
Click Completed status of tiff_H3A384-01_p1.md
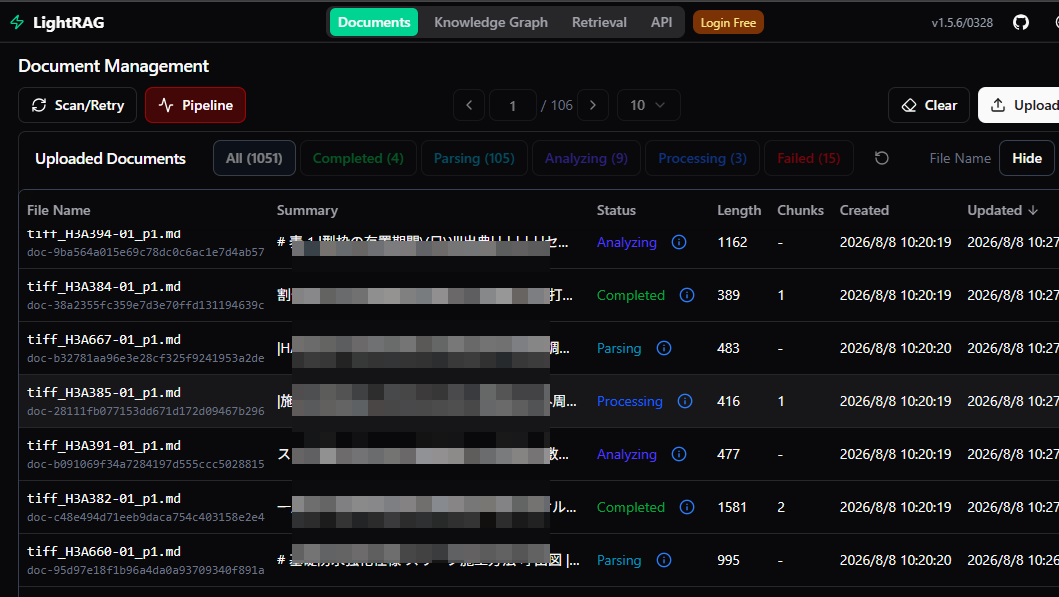coord(631,295)
